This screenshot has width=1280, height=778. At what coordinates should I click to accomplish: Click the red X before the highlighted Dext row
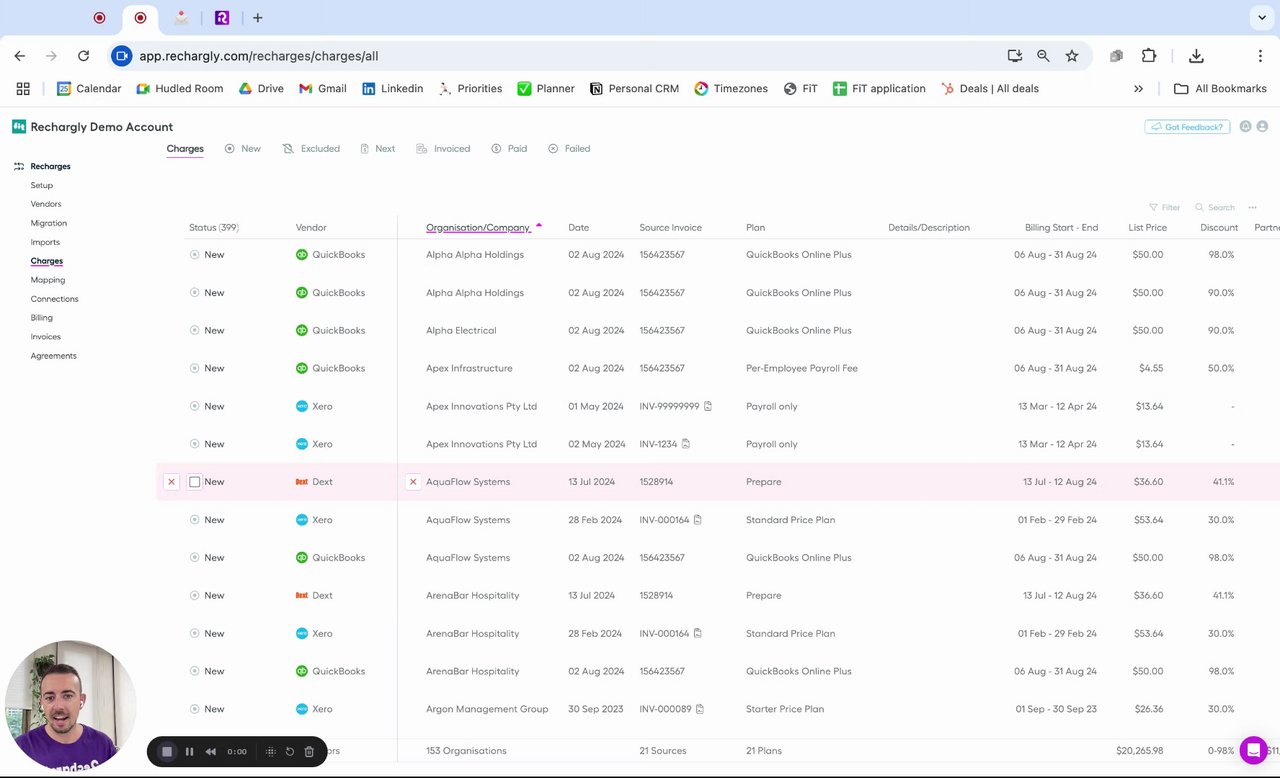[171, 482]
